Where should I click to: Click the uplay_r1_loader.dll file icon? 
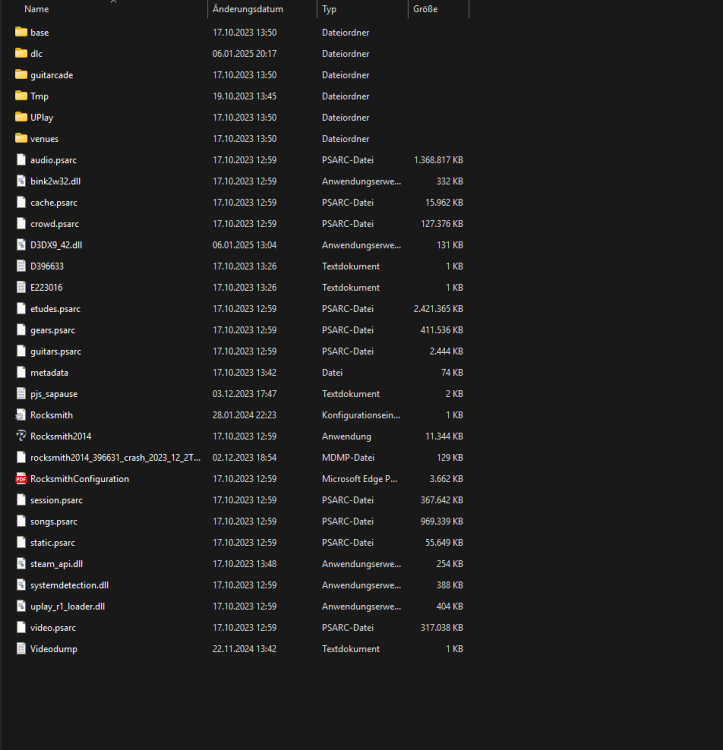[21, 606]
